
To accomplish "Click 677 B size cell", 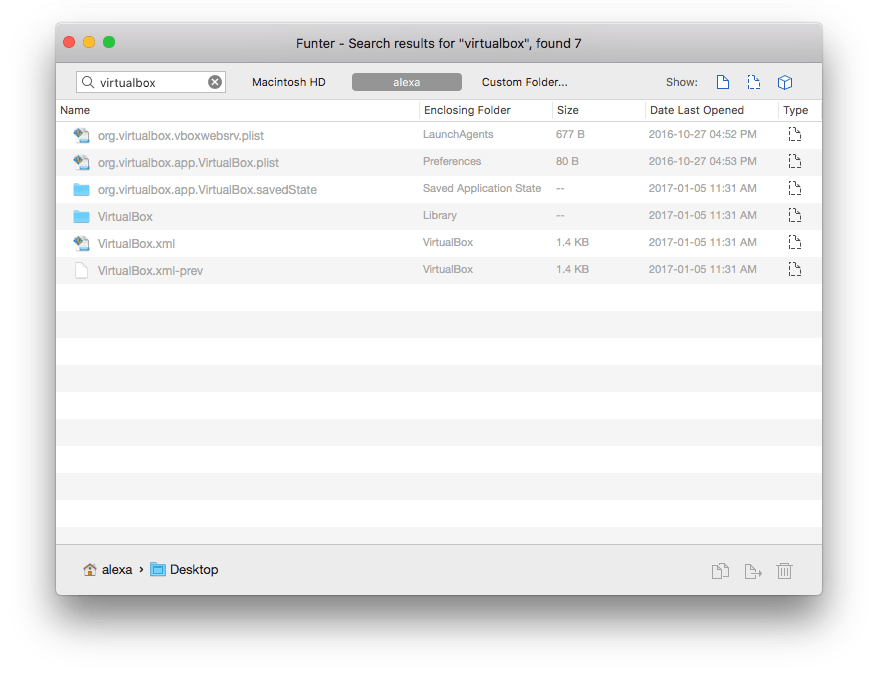I will click(570, 134).
